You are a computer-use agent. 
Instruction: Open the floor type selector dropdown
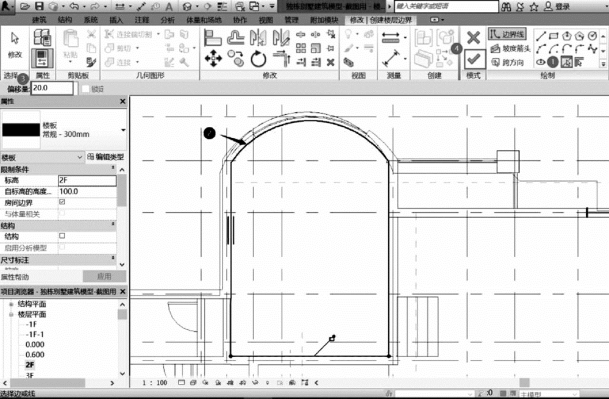123,130
